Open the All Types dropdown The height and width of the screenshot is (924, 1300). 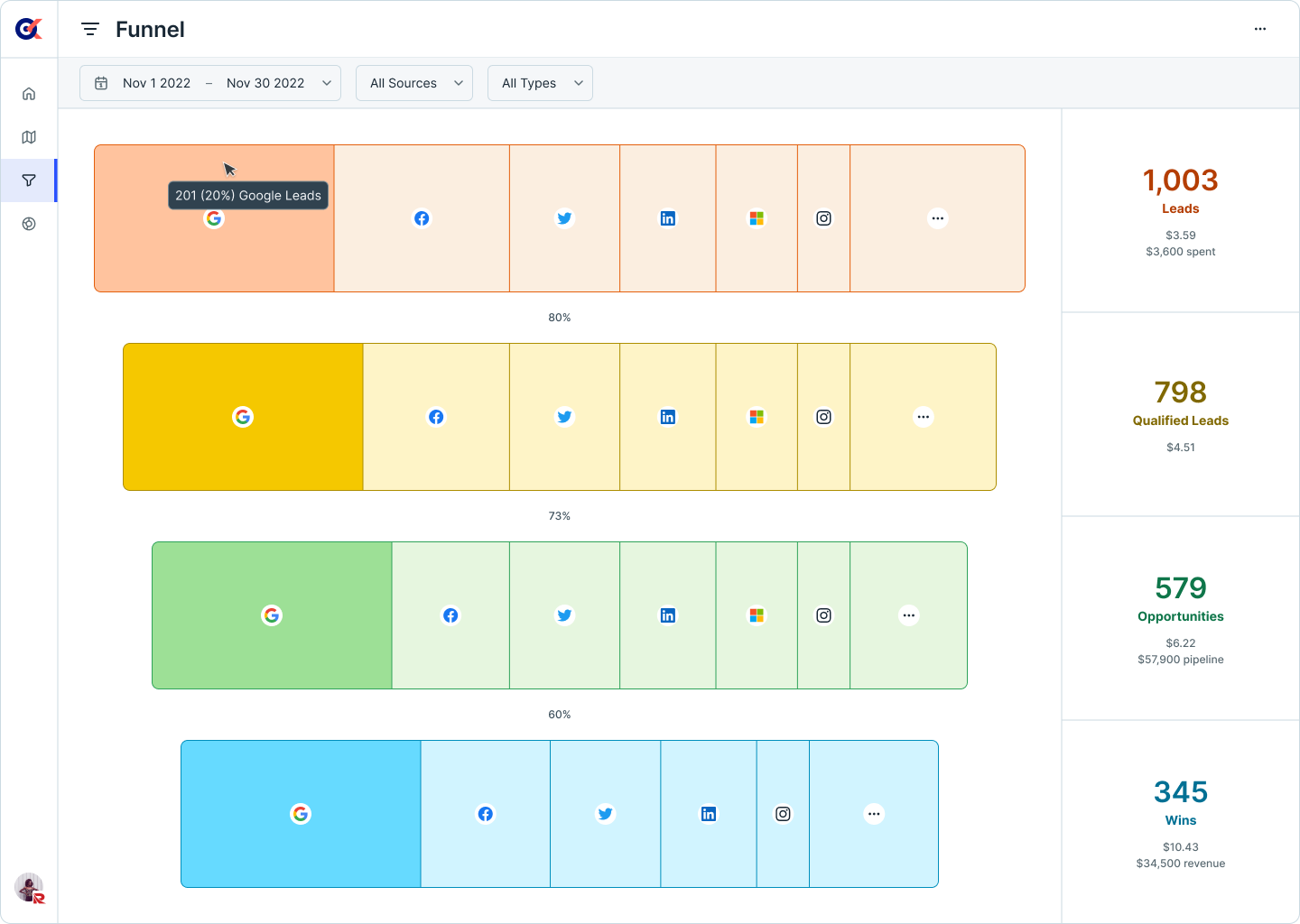pyautogui.click(x=540, y=83)
